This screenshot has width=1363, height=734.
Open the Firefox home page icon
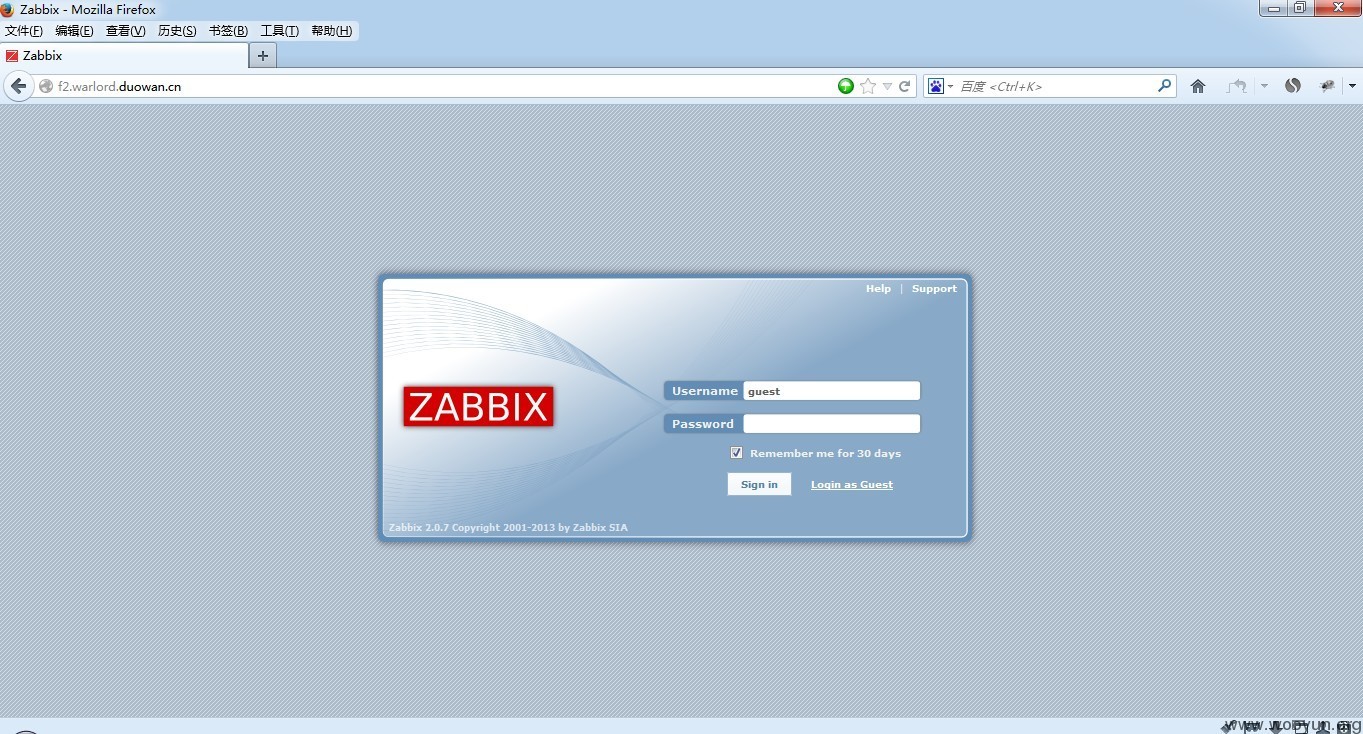1198,86
